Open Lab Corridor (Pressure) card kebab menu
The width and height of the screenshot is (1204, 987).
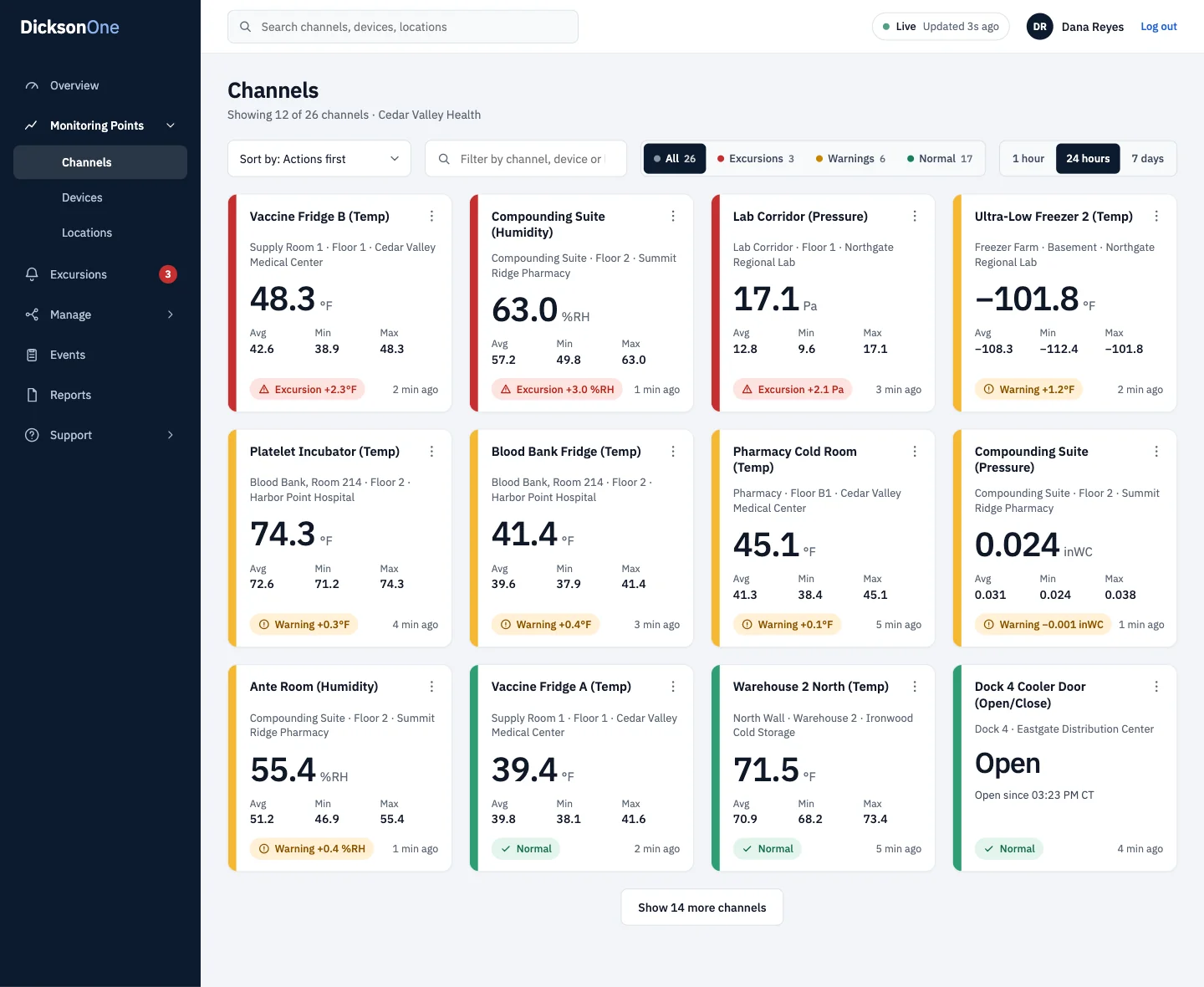tap(915, 217)
